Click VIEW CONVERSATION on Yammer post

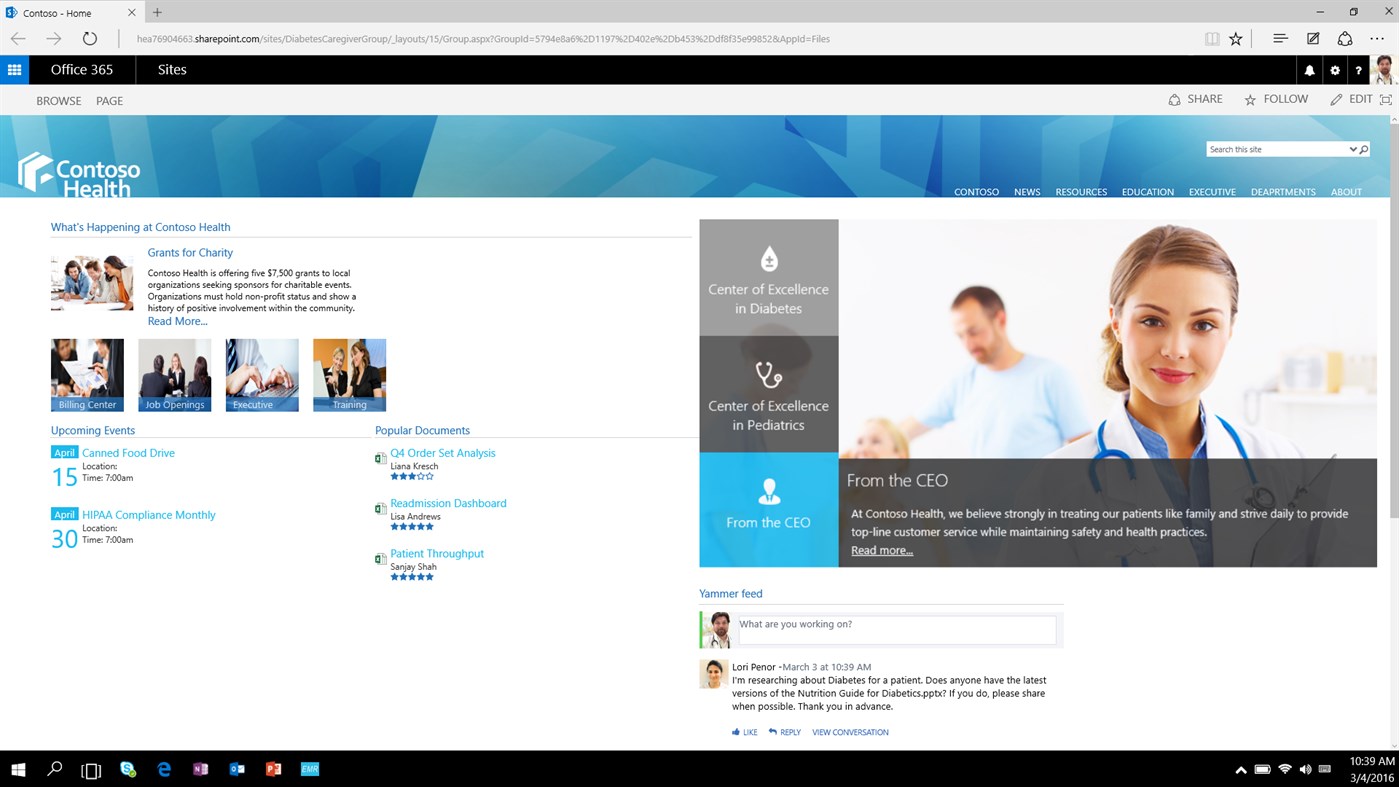click(x=850, y=732)
